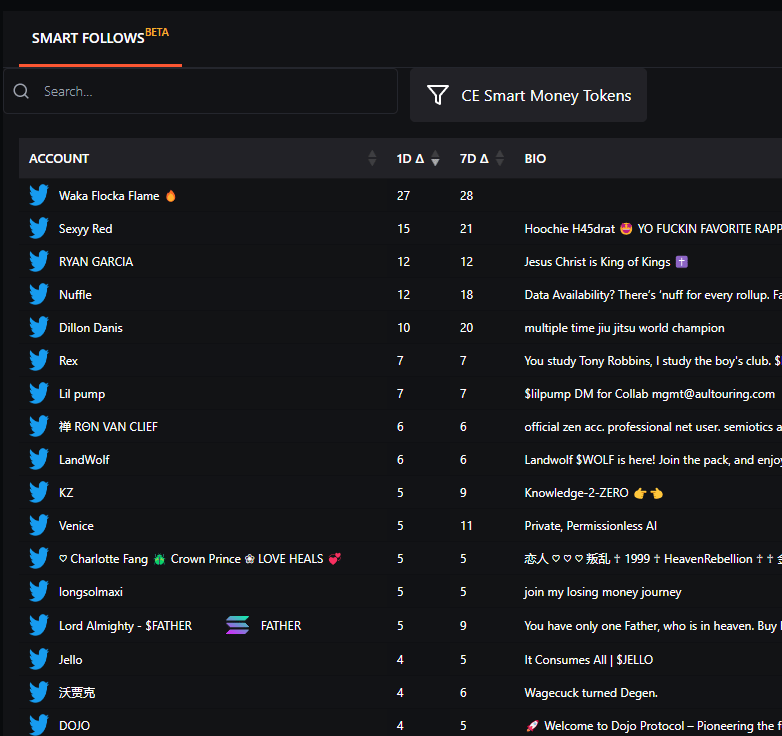
Task: Select Lord Almighty - $FATHER name
Action: pos(125,625)
